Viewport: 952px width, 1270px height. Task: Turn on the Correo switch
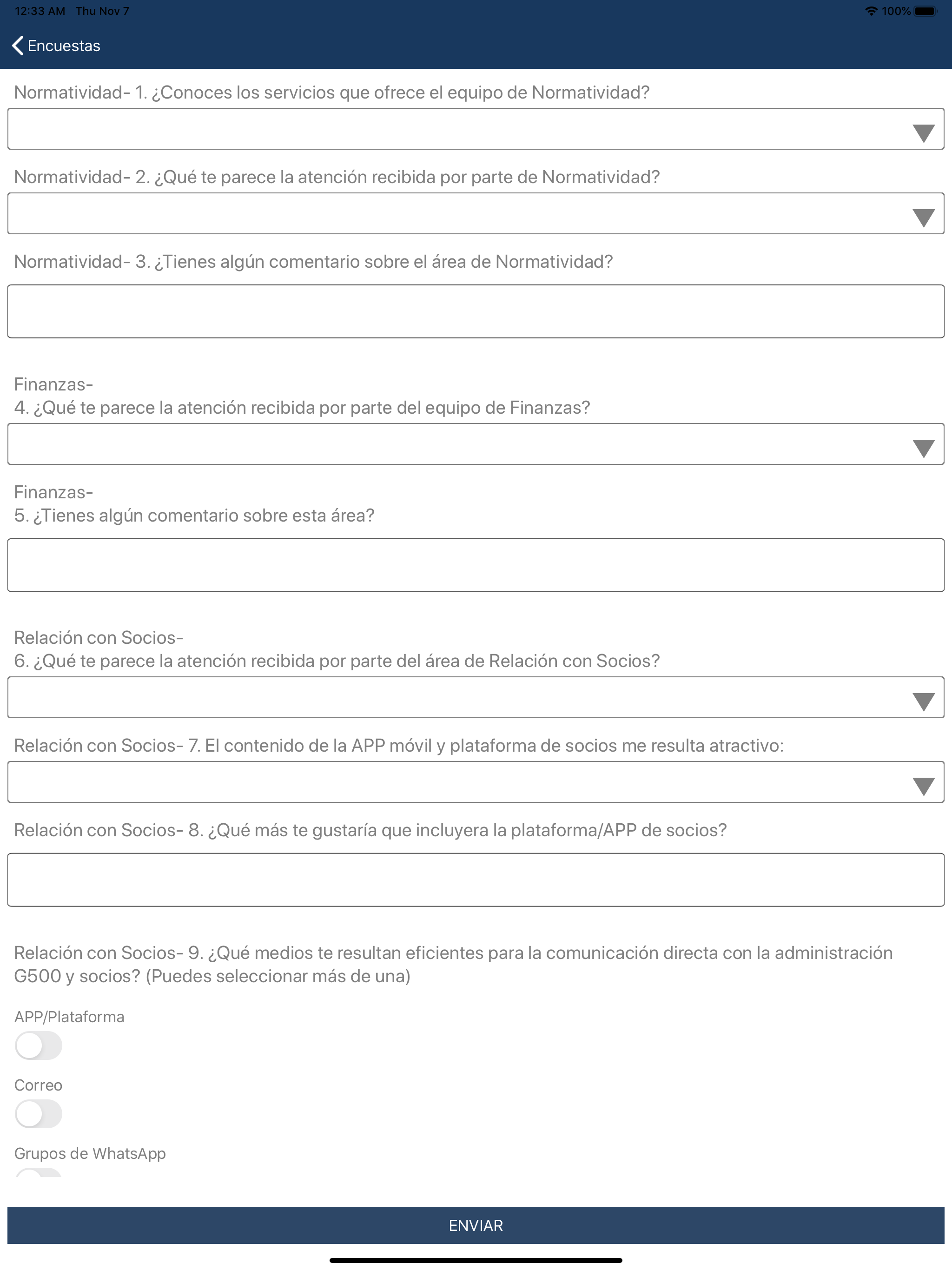[x=39, y=1114]
